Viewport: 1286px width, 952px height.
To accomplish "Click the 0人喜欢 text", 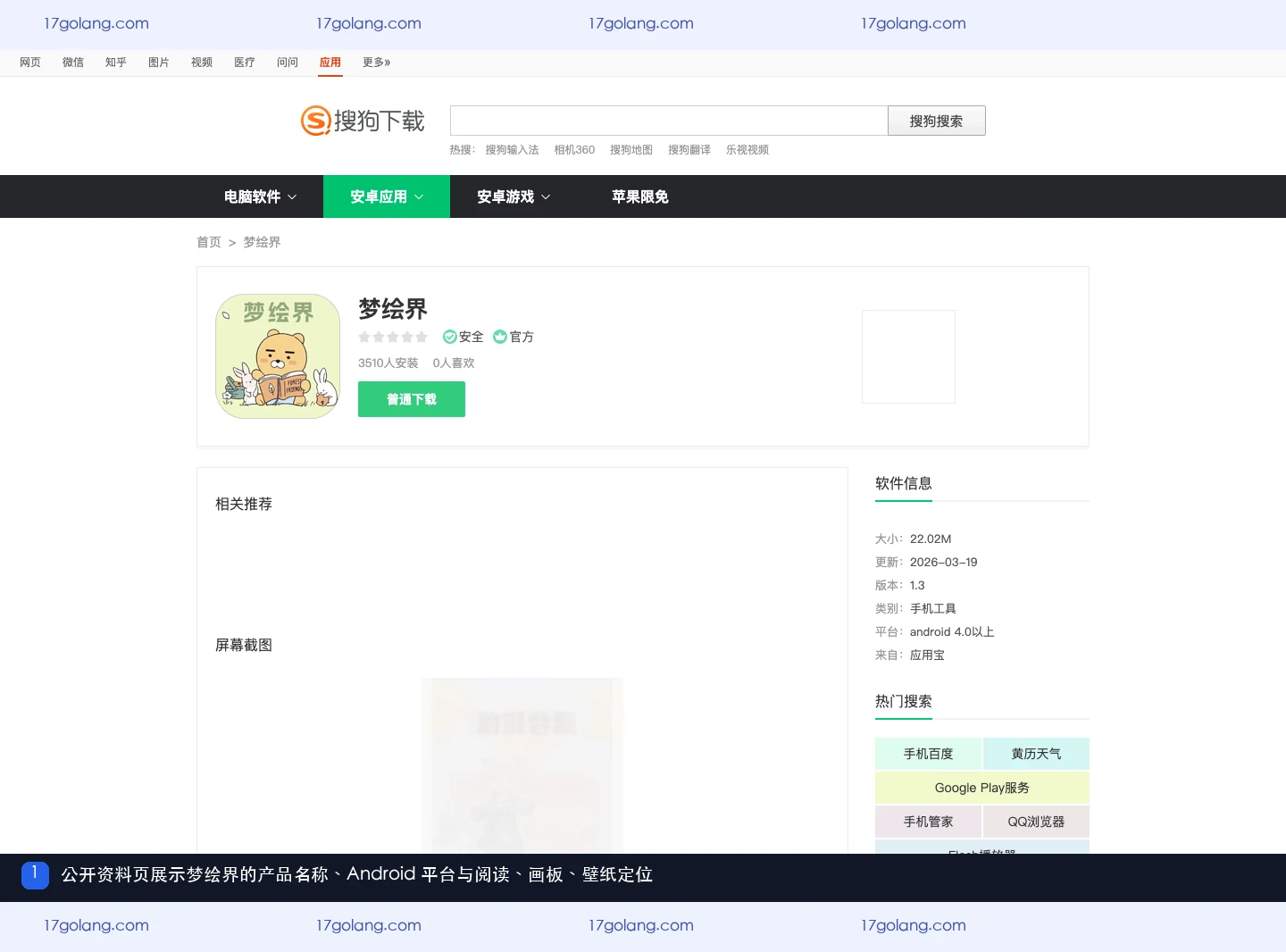I will click(x=454, y=363).
